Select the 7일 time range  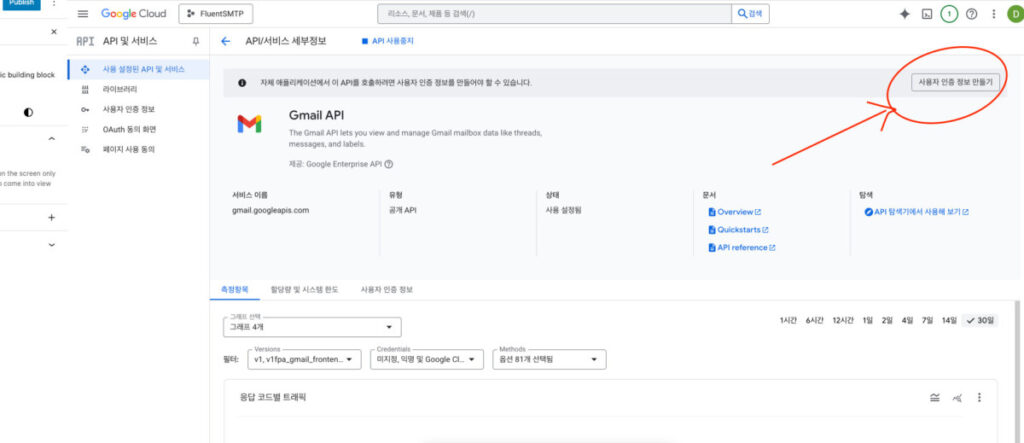click(927, 320)
